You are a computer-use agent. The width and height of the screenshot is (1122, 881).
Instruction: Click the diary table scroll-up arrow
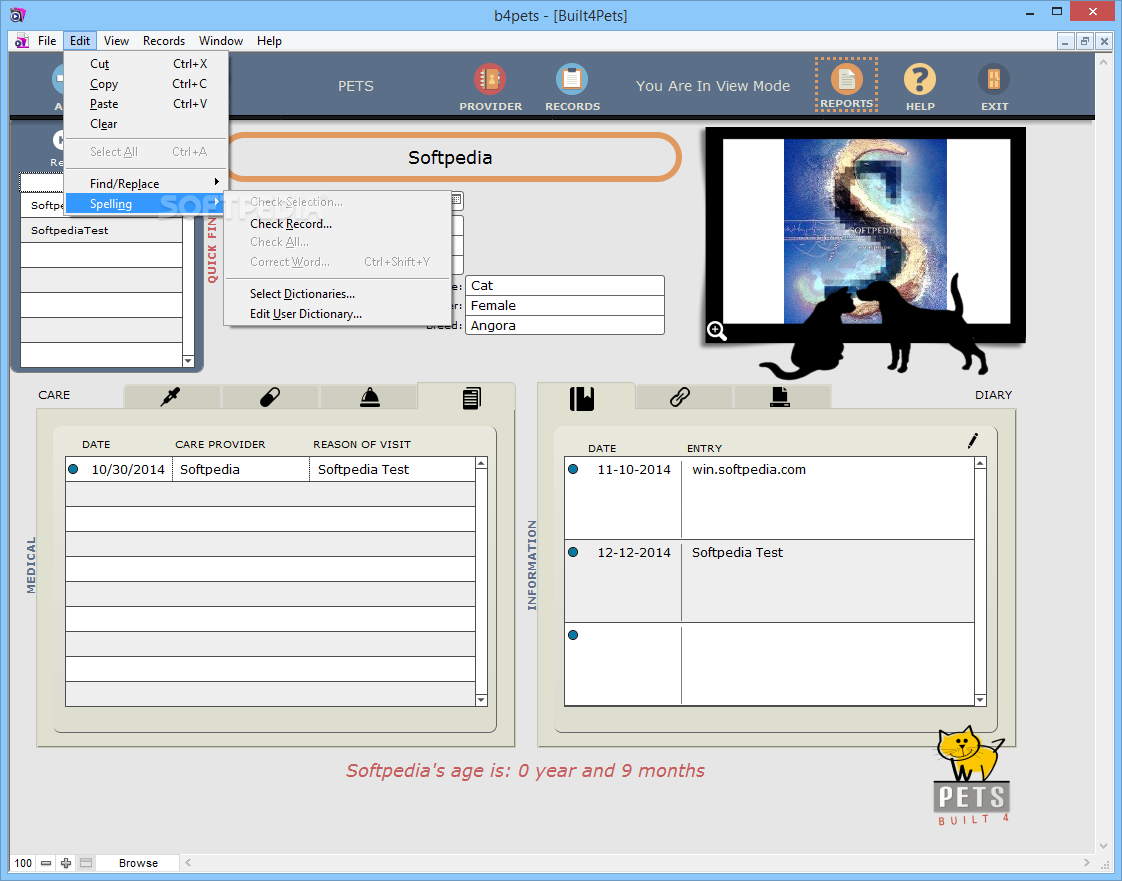click(980, 463)
